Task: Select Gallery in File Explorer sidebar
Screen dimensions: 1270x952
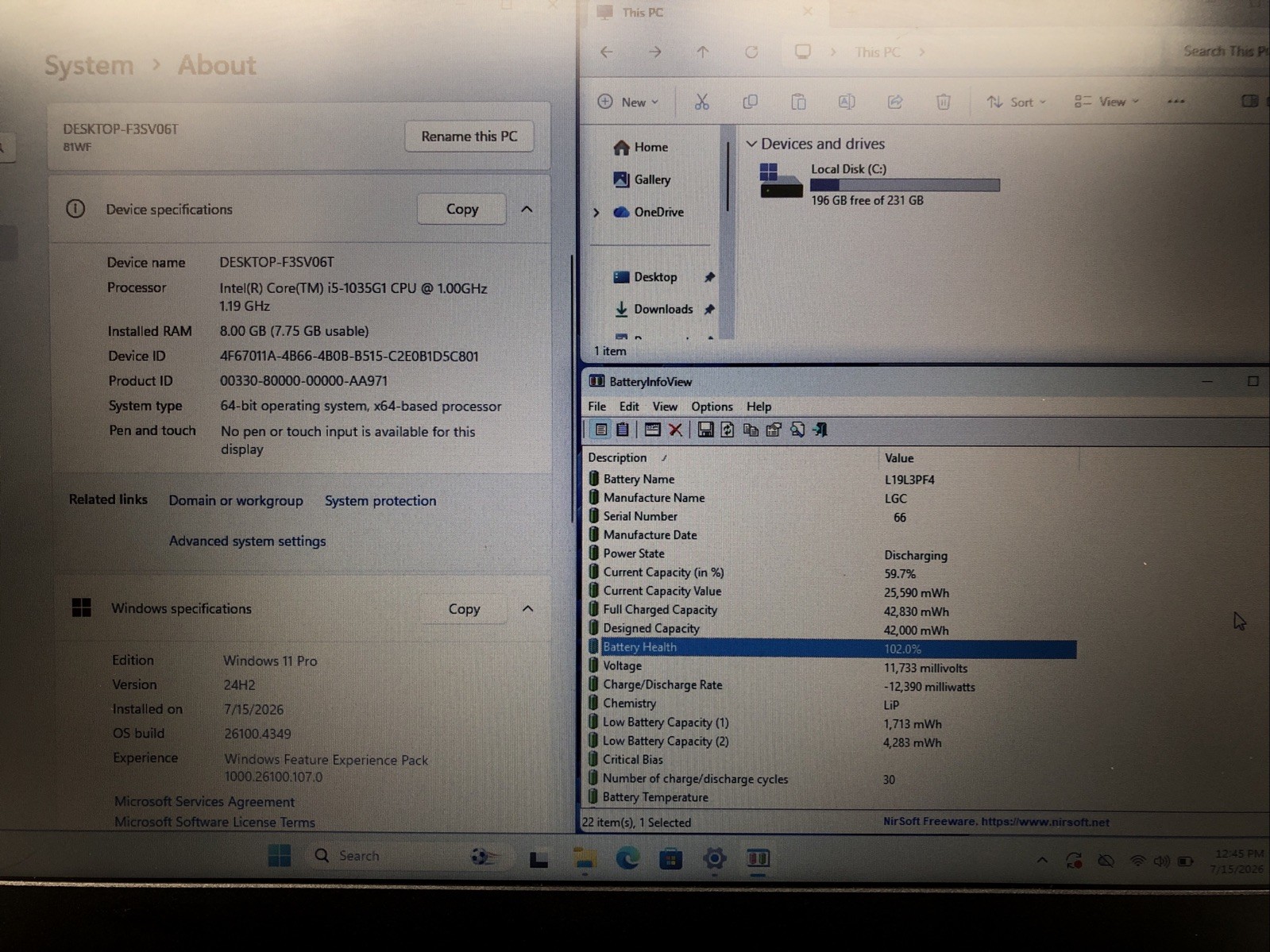Action: pos(643,180)
